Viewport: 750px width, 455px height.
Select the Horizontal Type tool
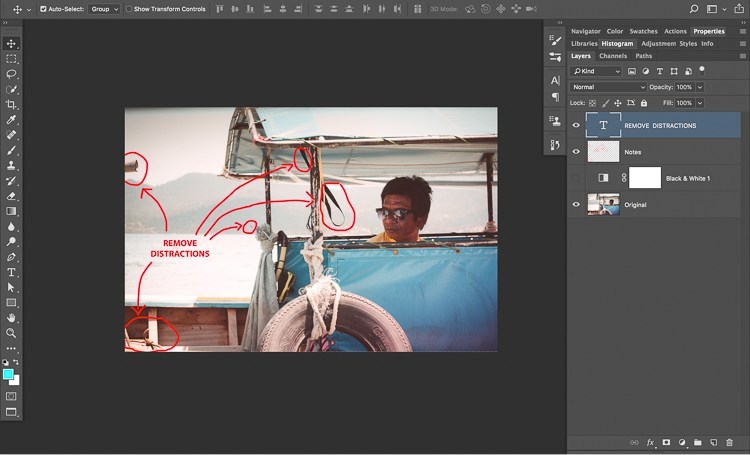pos(11,272)
